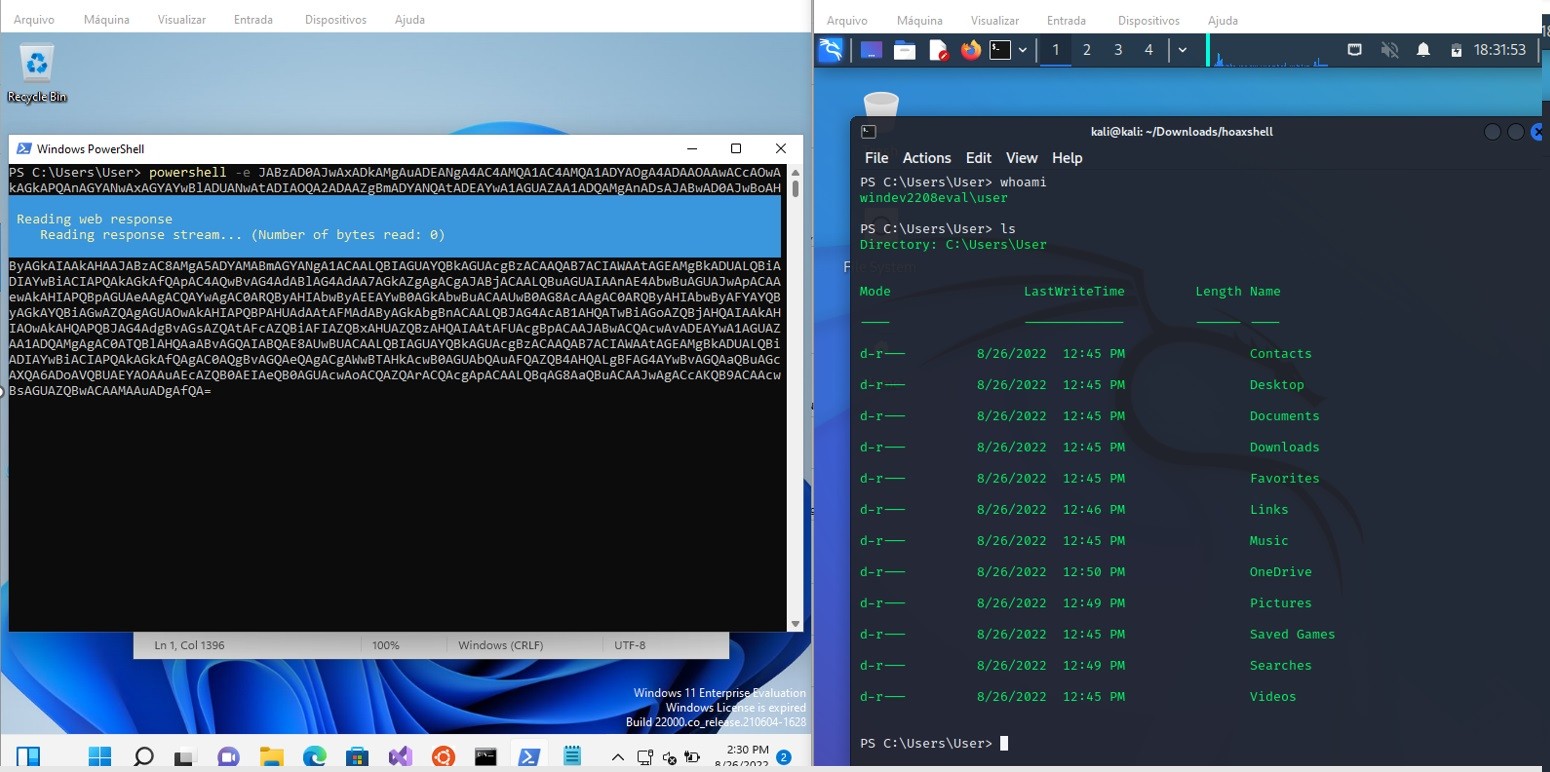Screen dimensions: 1550x772
Task: Open Visualizar menu in the right VirtualBox window
Action: [x=994, y=20]
